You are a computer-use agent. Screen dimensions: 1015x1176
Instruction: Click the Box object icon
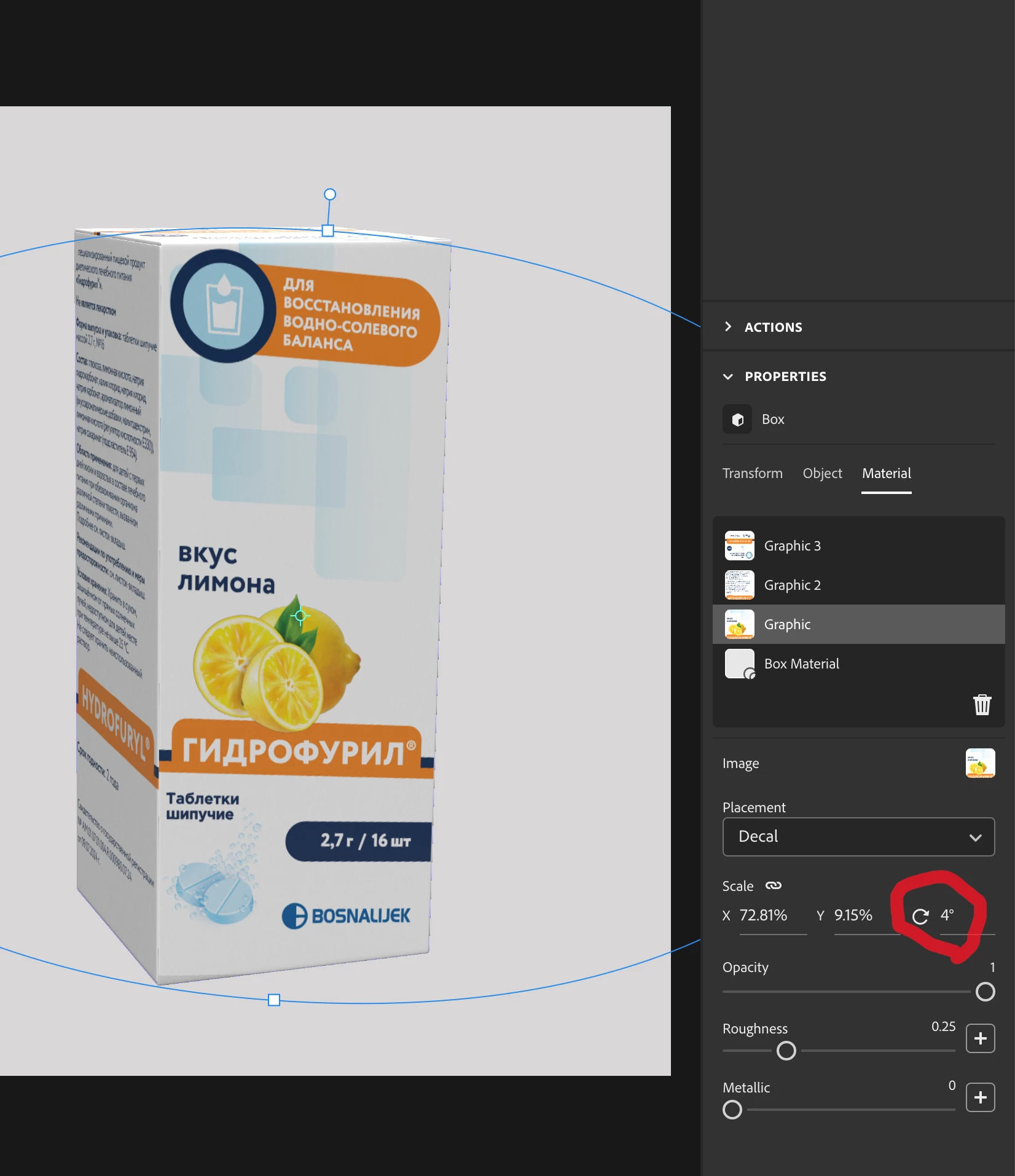pyautogui.click(x=737, y=420)
